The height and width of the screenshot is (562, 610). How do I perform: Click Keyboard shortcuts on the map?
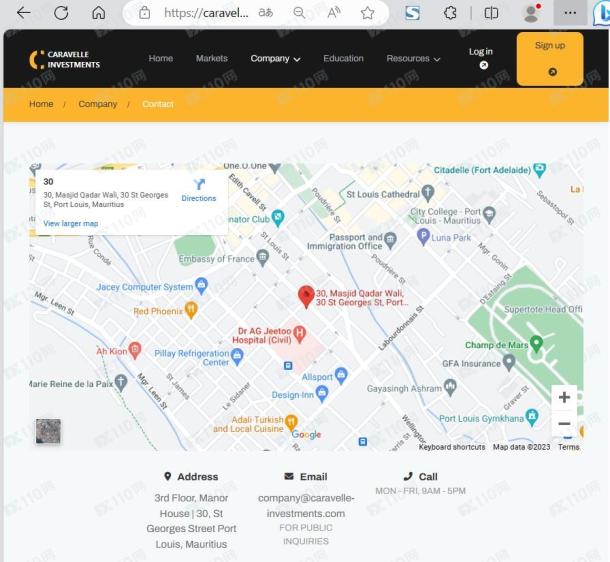point(452,447)
